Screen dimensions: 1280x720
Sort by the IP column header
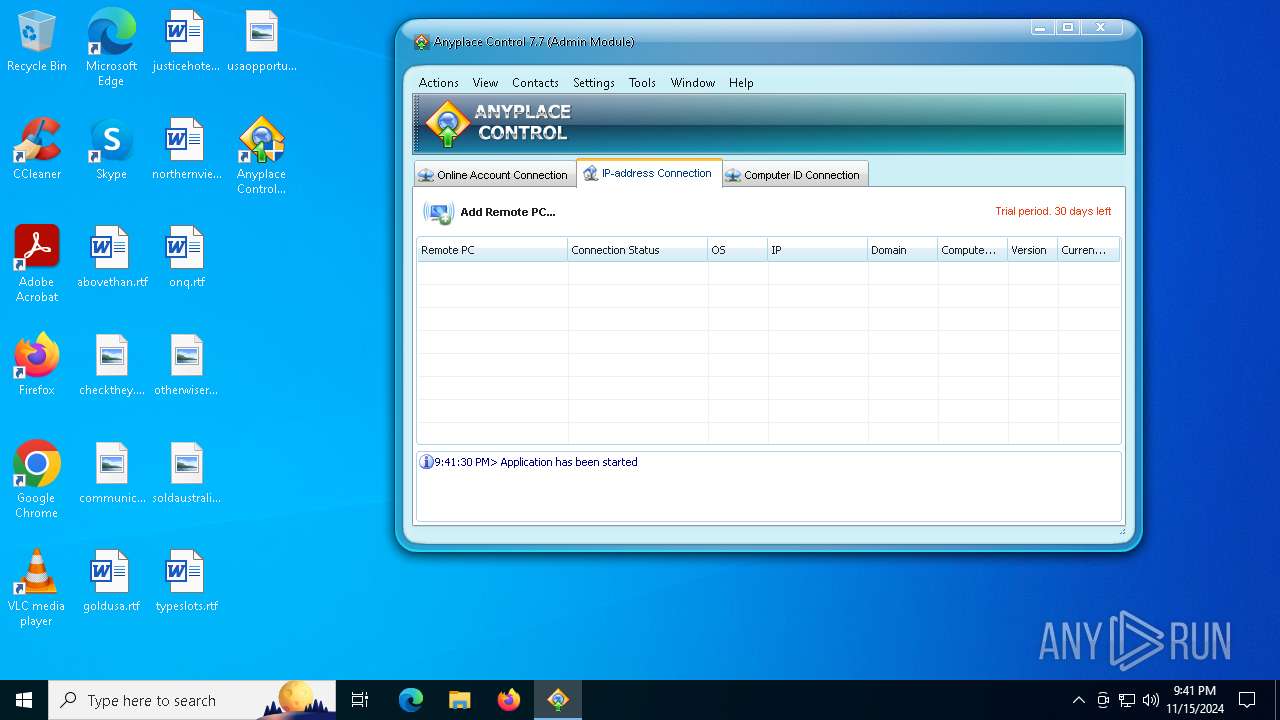pos(817,250)
